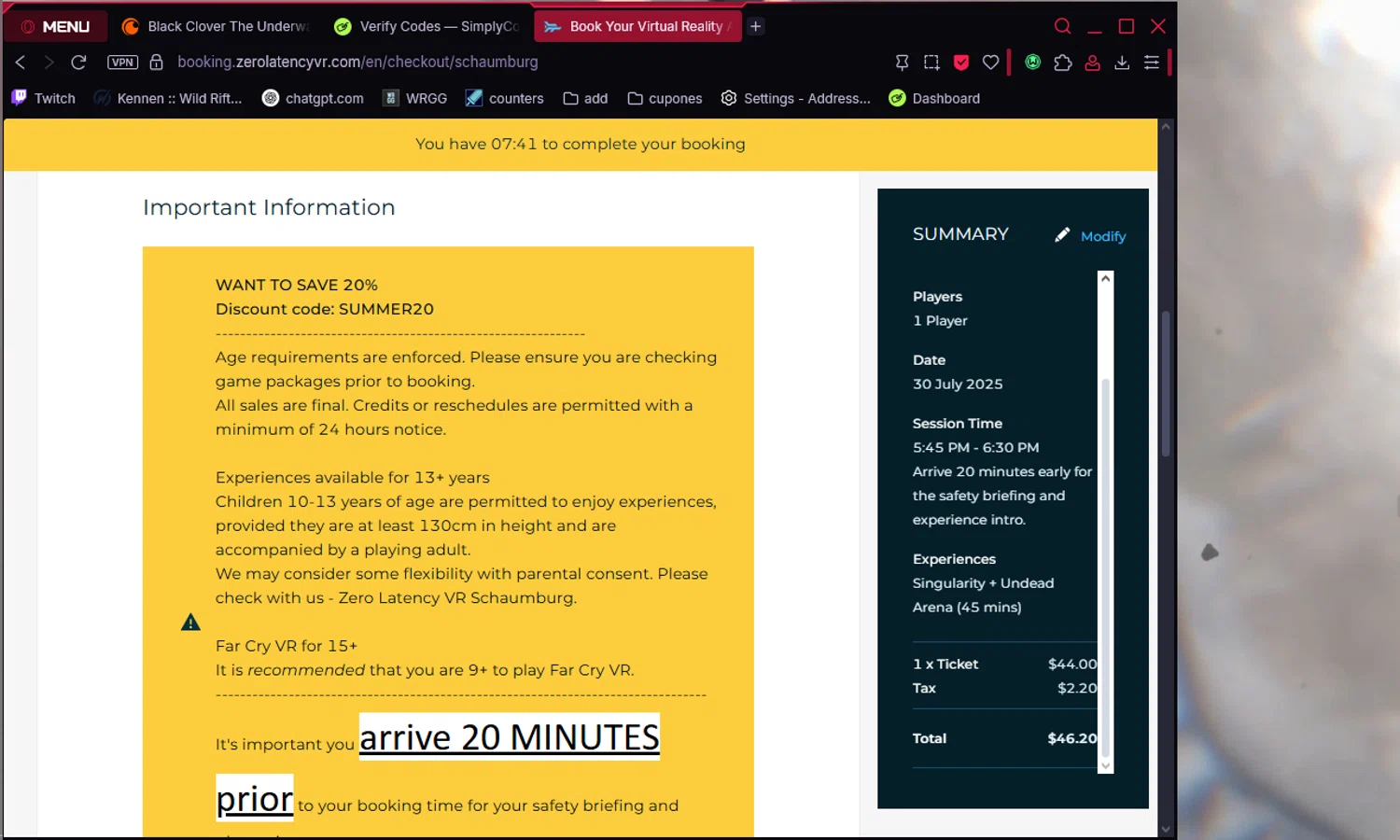Open the tab search magnifier icon
This screenshot has width=1400, height=840.
pyautogui.click(x=1062, y=26)
